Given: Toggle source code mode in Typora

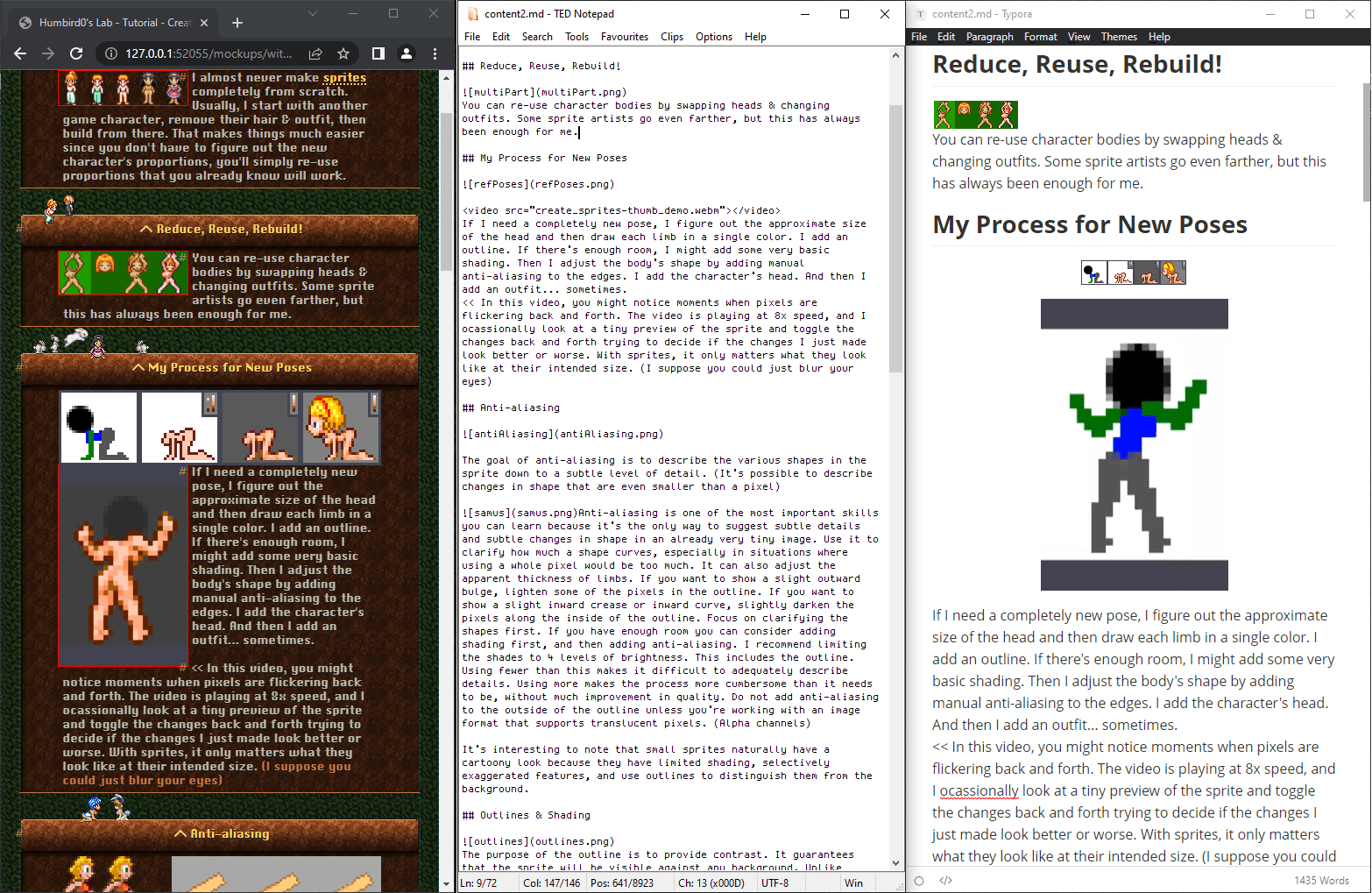Looking at the screenshot, I should [945, 880].
